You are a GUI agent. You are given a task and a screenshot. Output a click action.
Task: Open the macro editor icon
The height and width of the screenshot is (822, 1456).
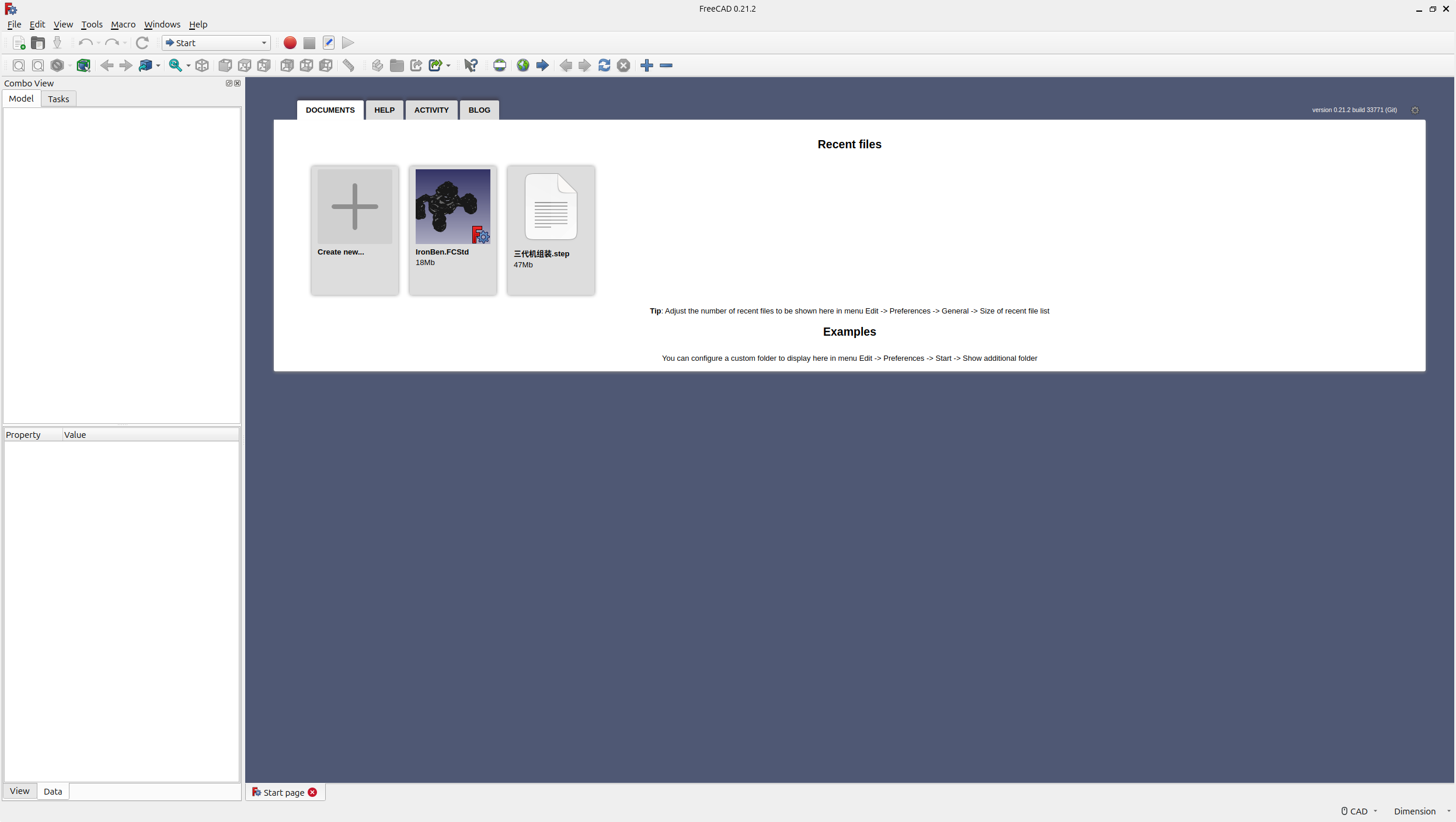click(329, 43)
